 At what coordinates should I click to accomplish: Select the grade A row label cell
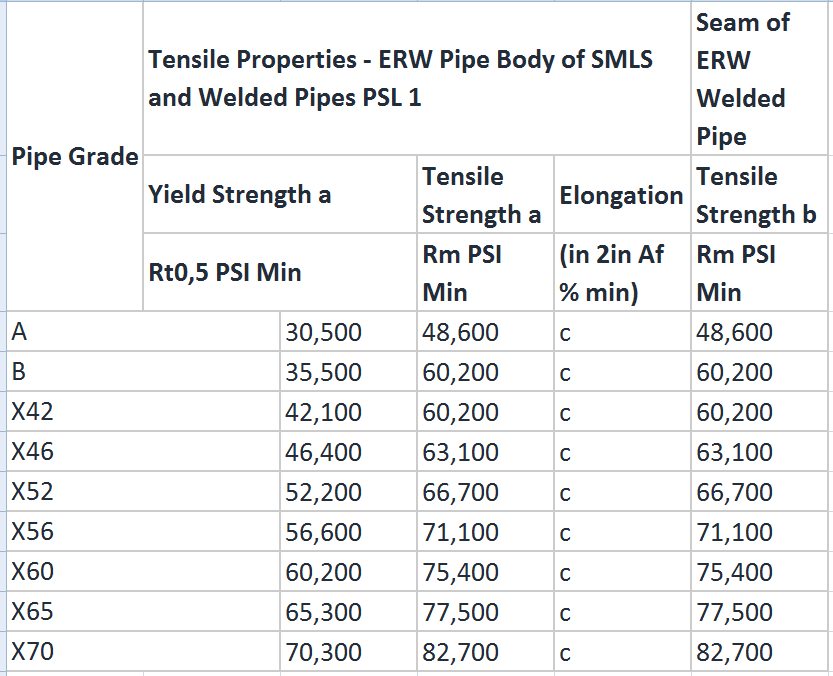click(143, 332)
